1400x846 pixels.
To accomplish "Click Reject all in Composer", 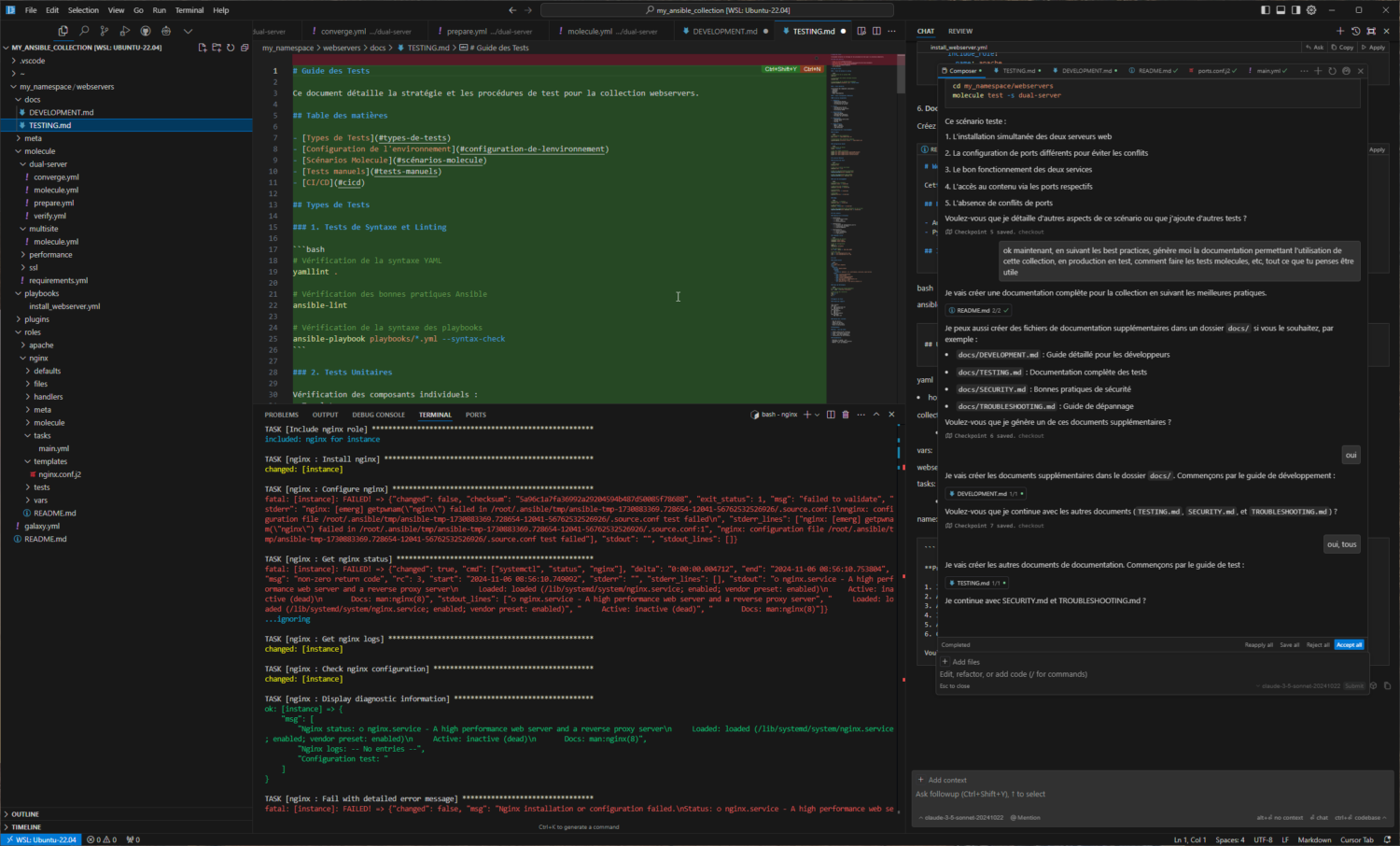I will pyautogui.click(x=1318, y=645).
